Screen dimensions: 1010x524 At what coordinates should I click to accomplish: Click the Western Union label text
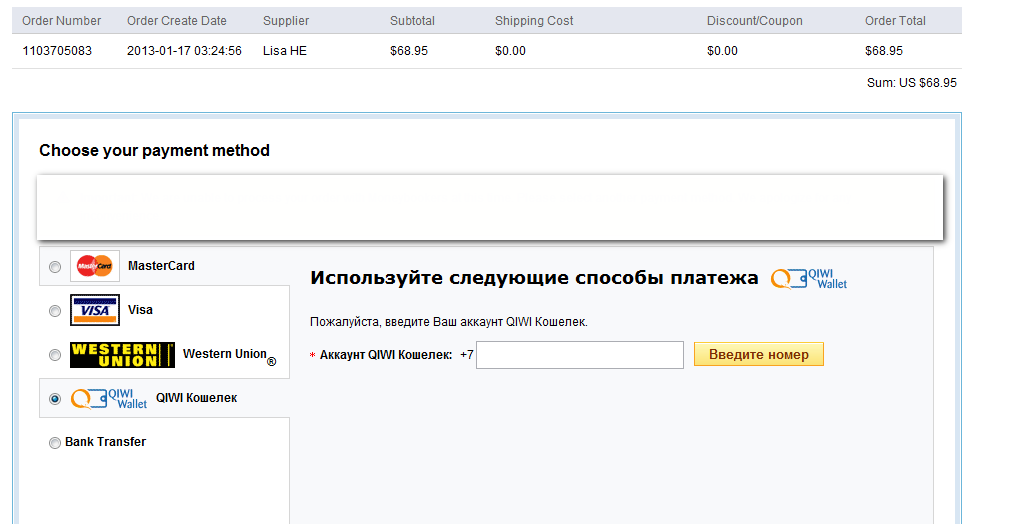point(225,354)
